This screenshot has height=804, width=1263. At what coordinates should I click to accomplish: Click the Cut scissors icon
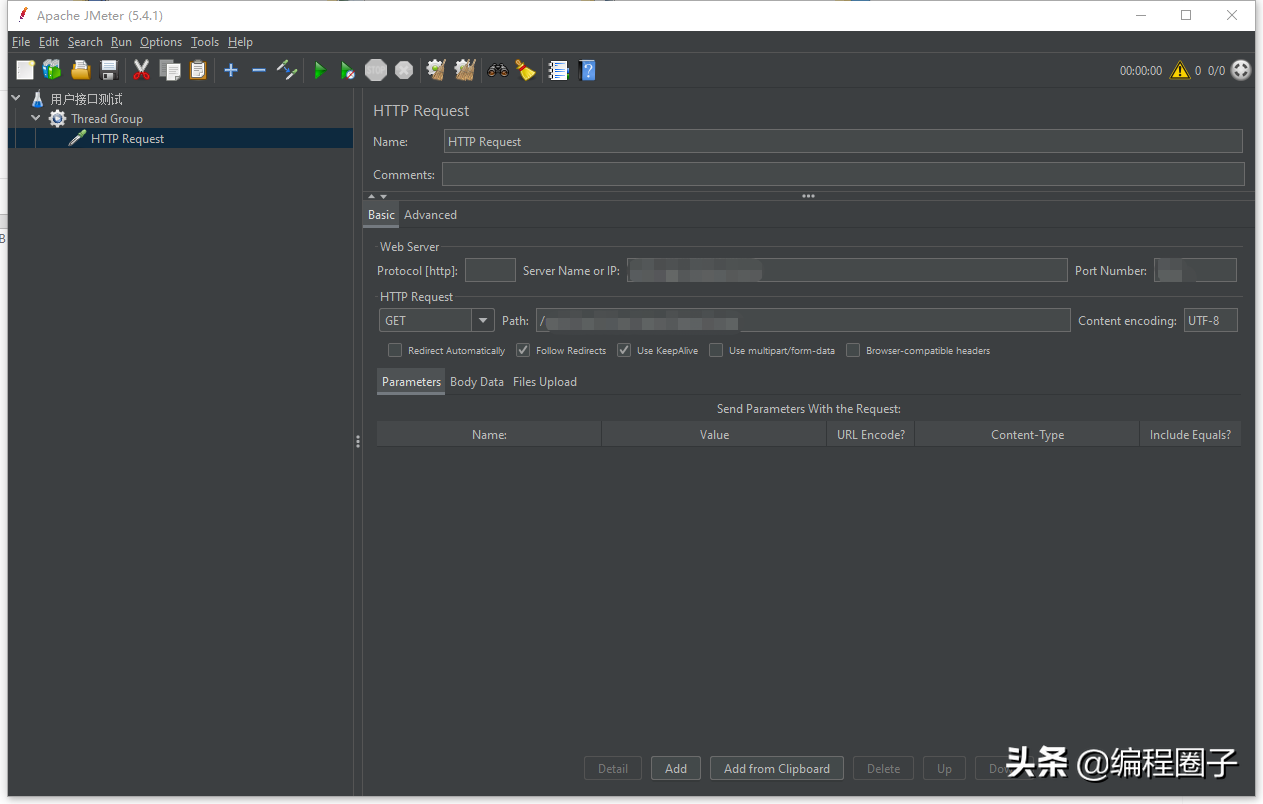tap(141, 70)
